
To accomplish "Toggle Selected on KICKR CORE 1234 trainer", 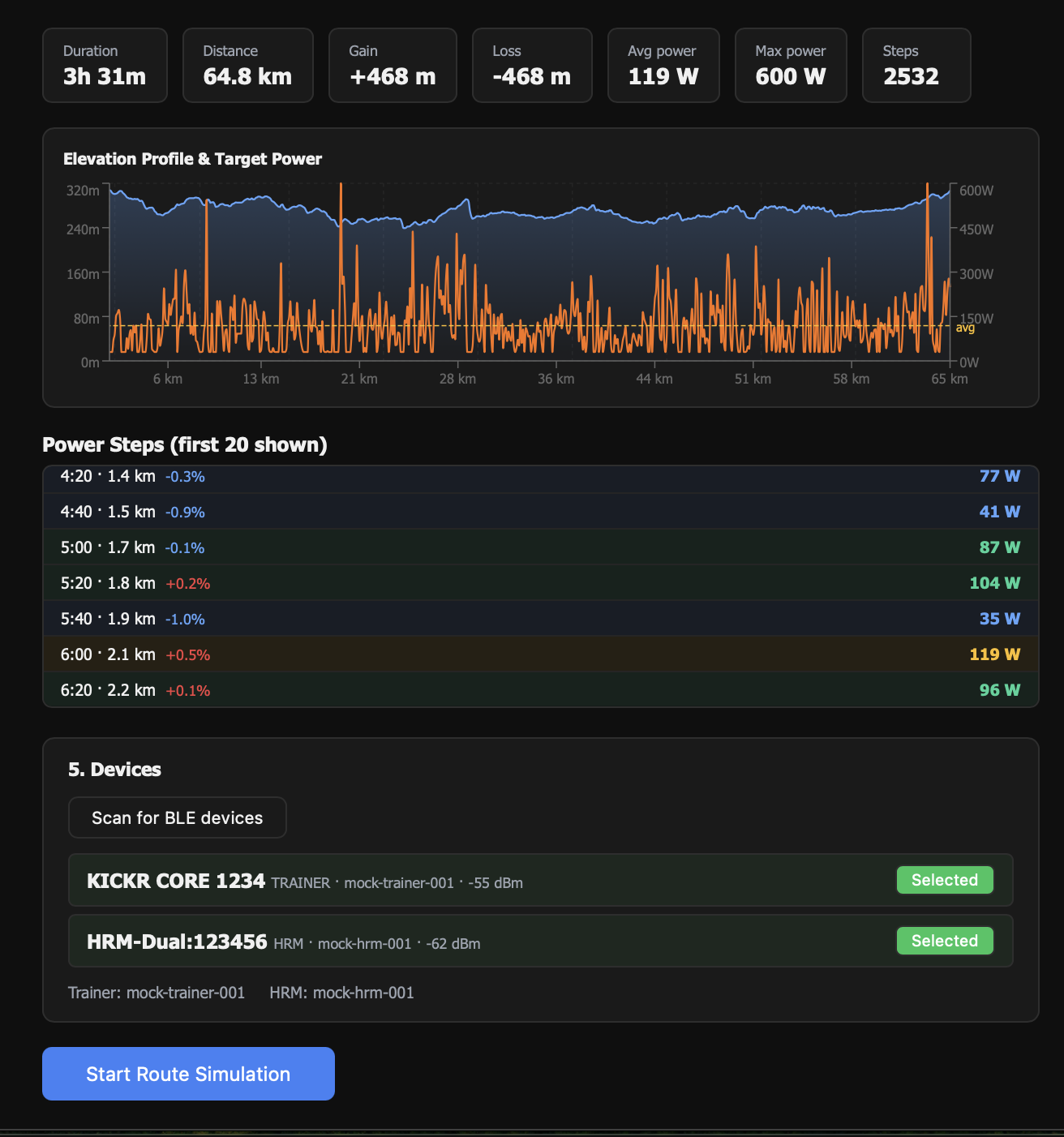I will click(x=944, y=880).
